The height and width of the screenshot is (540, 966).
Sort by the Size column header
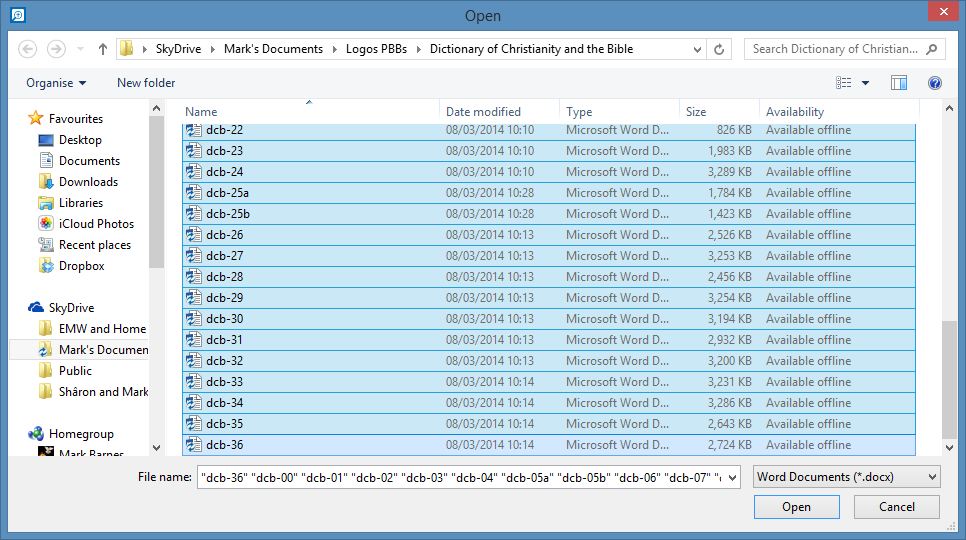tap(720, 111)
